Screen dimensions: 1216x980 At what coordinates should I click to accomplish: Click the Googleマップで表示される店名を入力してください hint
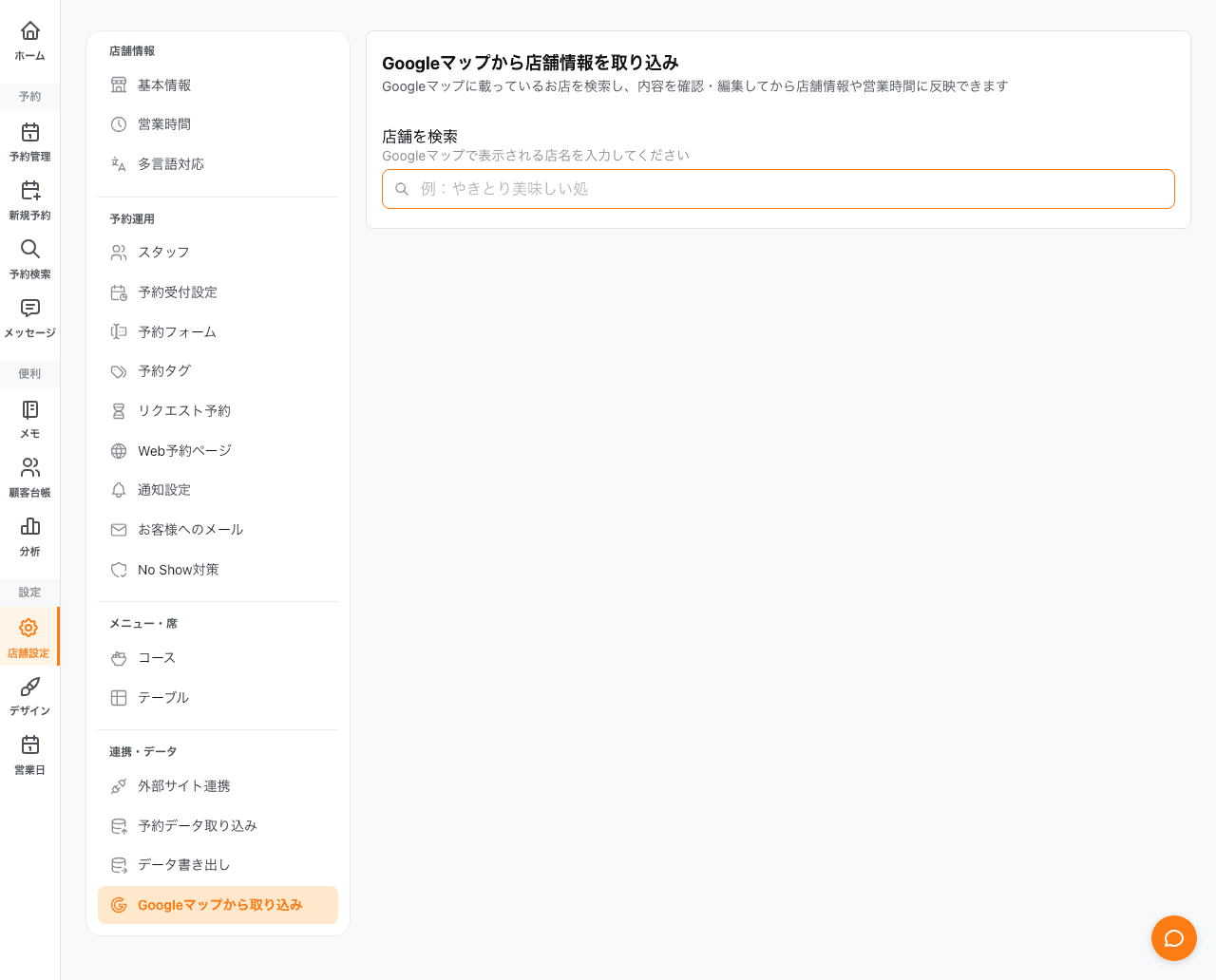pos(536,156)
